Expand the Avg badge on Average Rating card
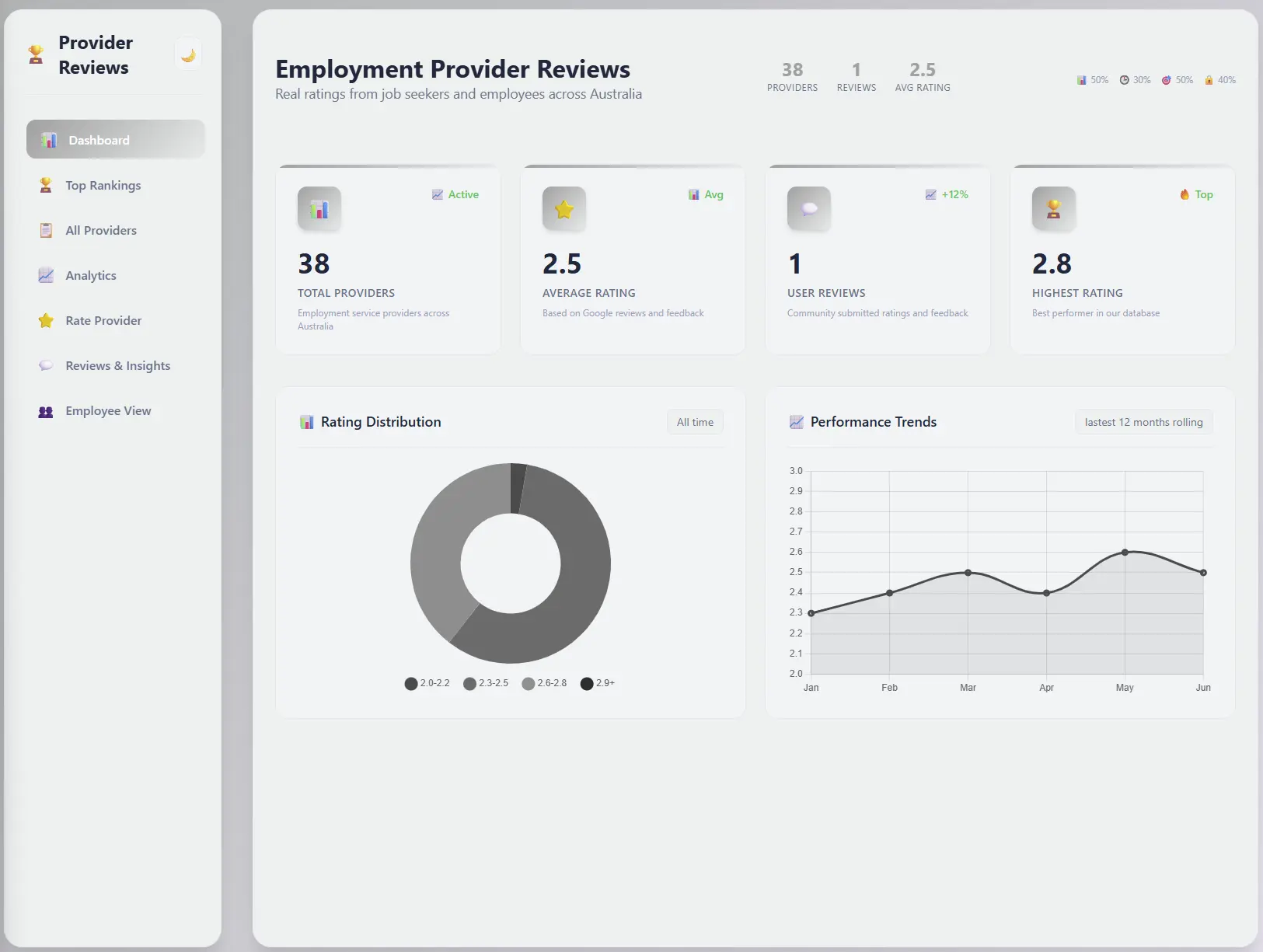This screenshot has width=1263, height=952. [x=706, y=194]
